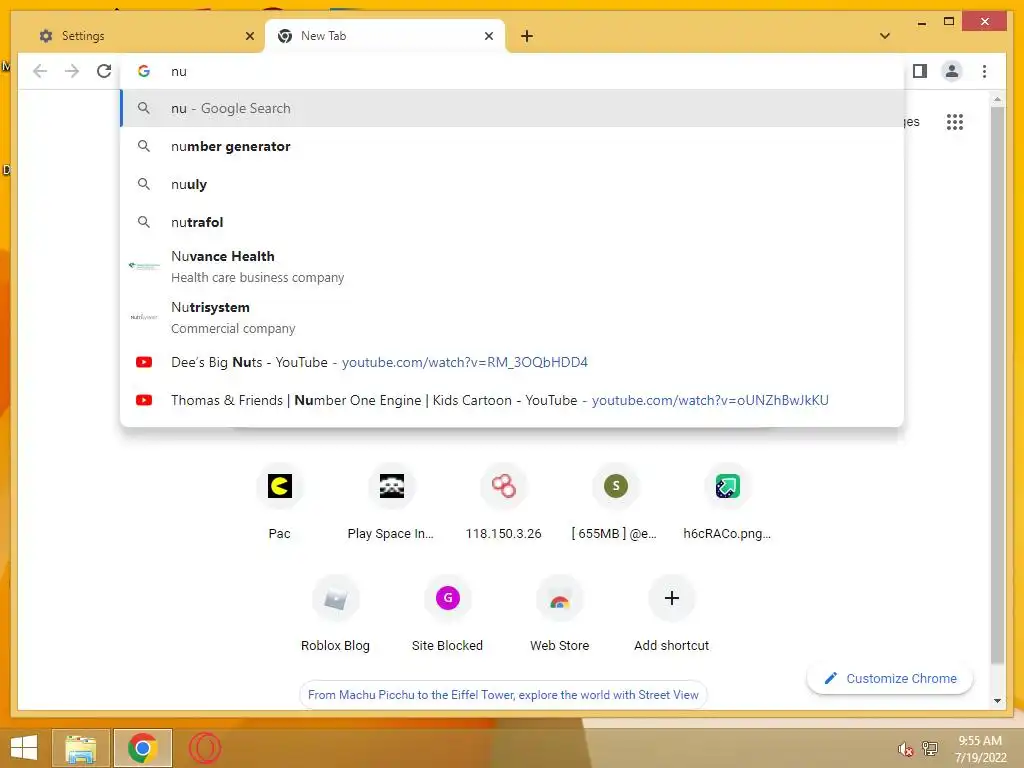Click the Customize Chrome button
The image size is (1024, 768).
tap(889, 679)
